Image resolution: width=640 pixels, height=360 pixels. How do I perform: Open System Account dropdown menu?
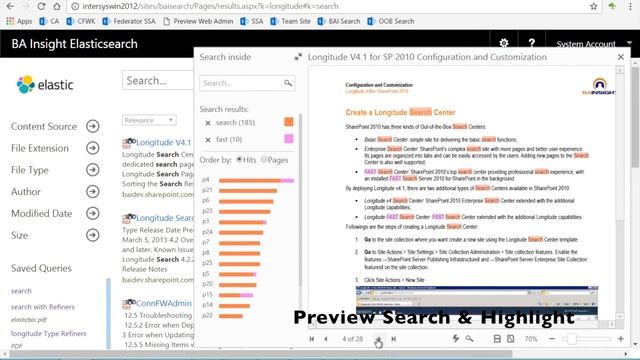click(594, 44)
